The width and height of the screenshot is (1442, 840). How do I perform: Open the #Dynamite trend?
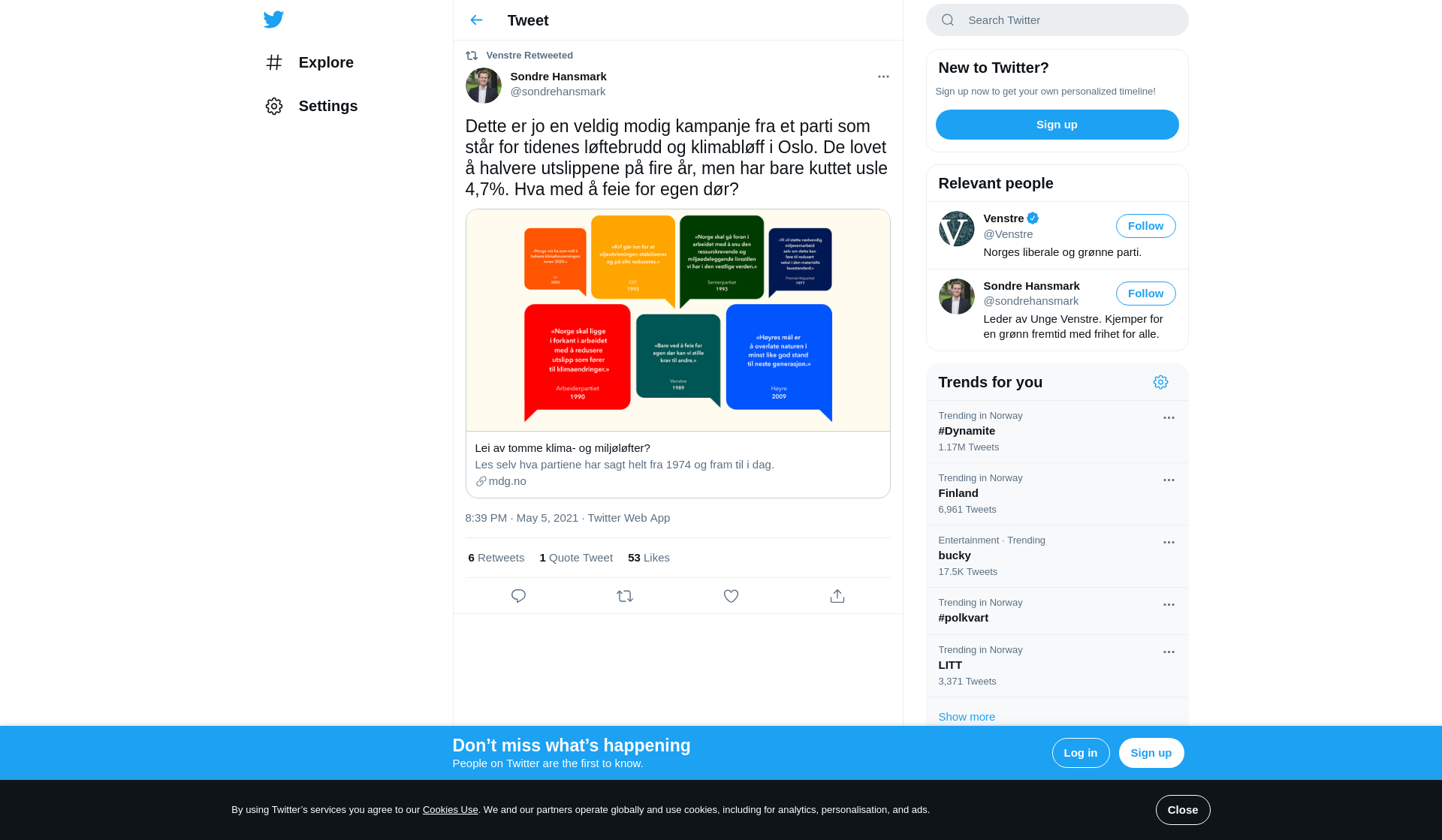point(1057,432)
